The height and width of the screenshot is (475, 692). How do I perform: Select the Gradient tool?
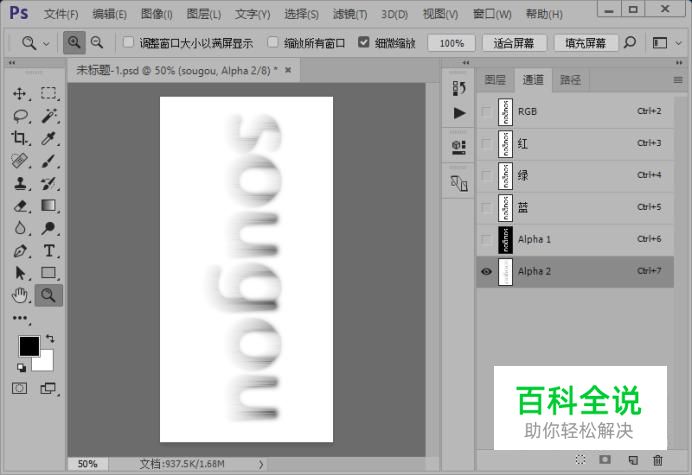tap(49, 206)
